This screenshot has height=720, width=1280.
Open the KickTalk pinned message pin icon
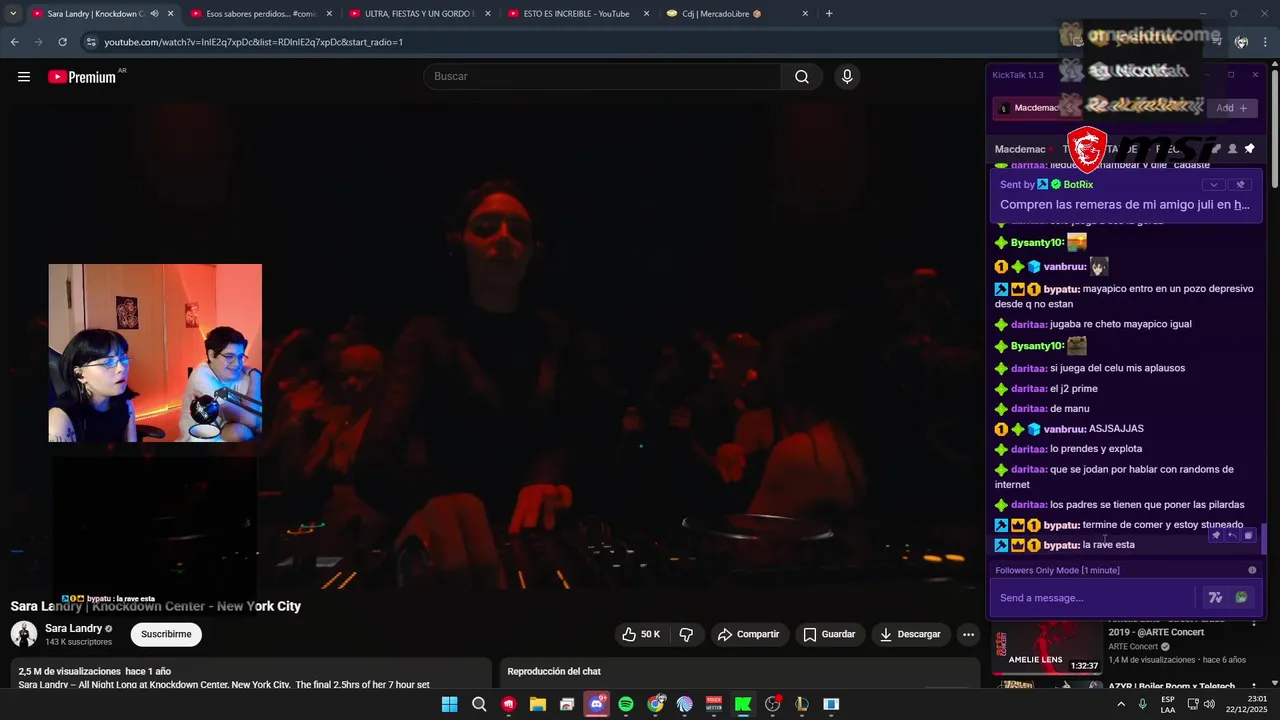click(x=1249, y=149)
